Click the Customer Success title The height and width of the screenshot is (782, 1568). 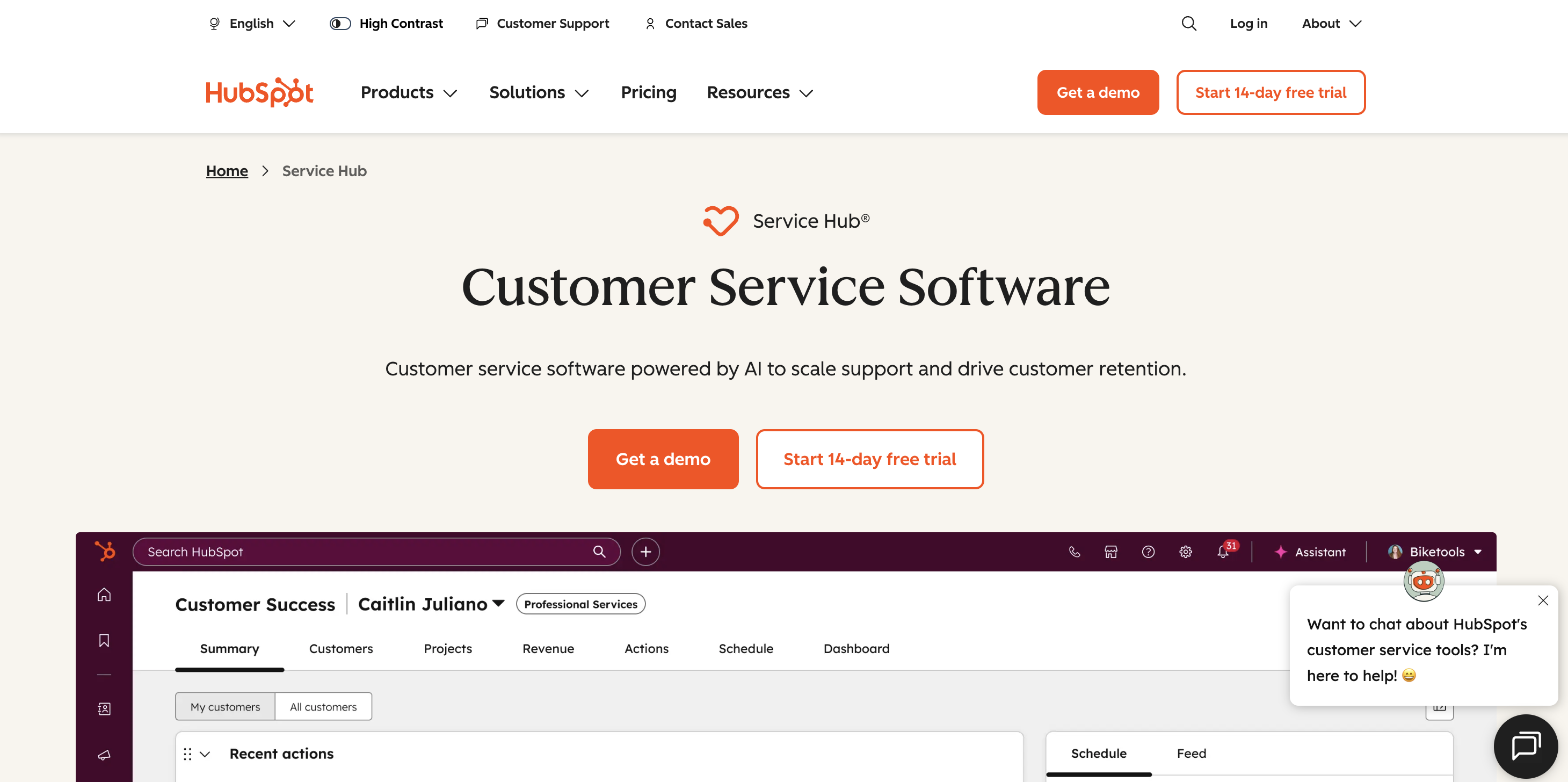click(255, 604)
